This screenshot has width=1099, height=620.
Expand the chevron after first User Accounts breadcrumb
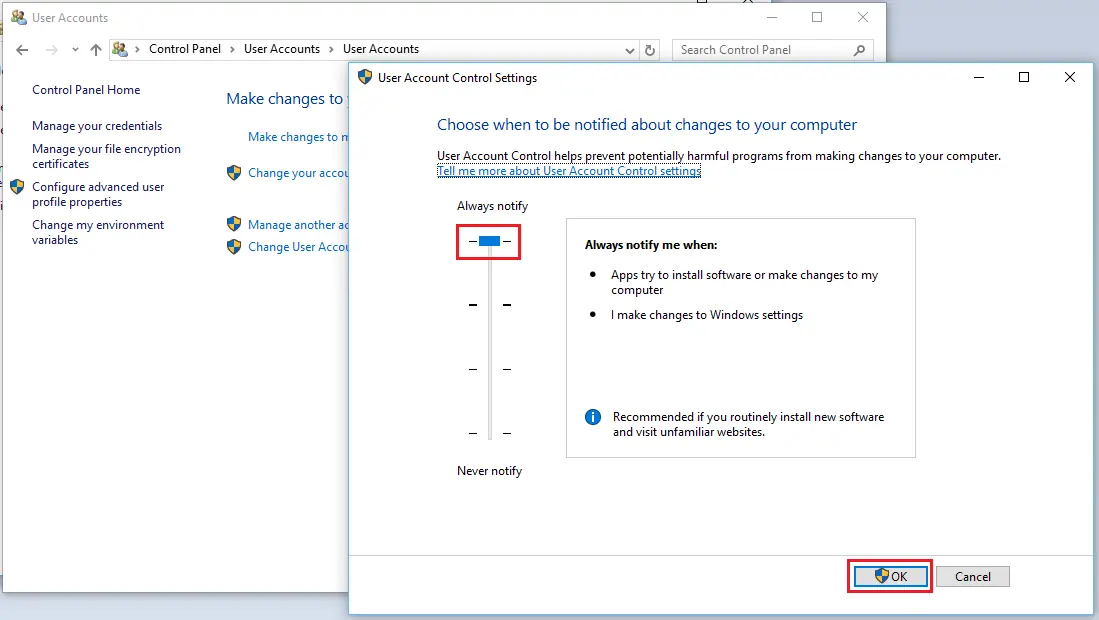point(332,49)
